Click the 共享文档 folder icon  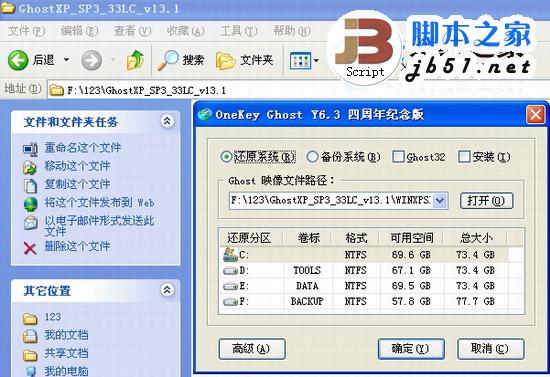[30, 355]
